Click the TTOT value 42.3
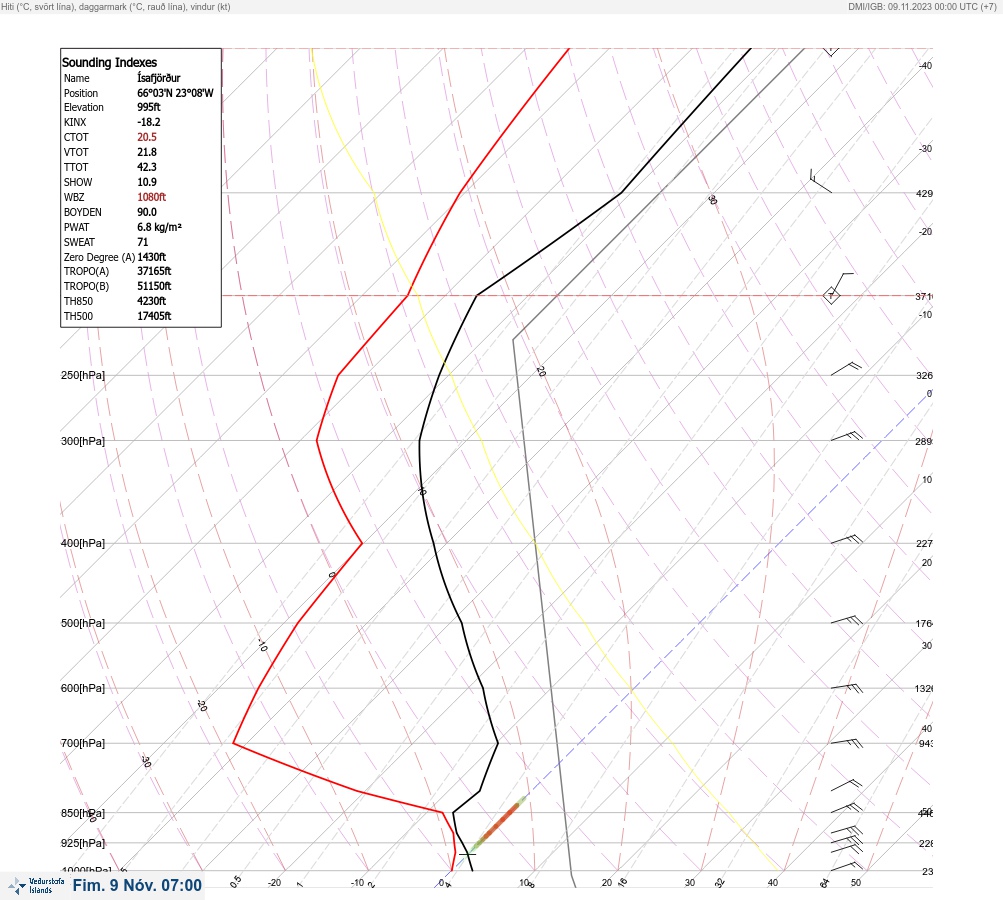 coord(146,167)
